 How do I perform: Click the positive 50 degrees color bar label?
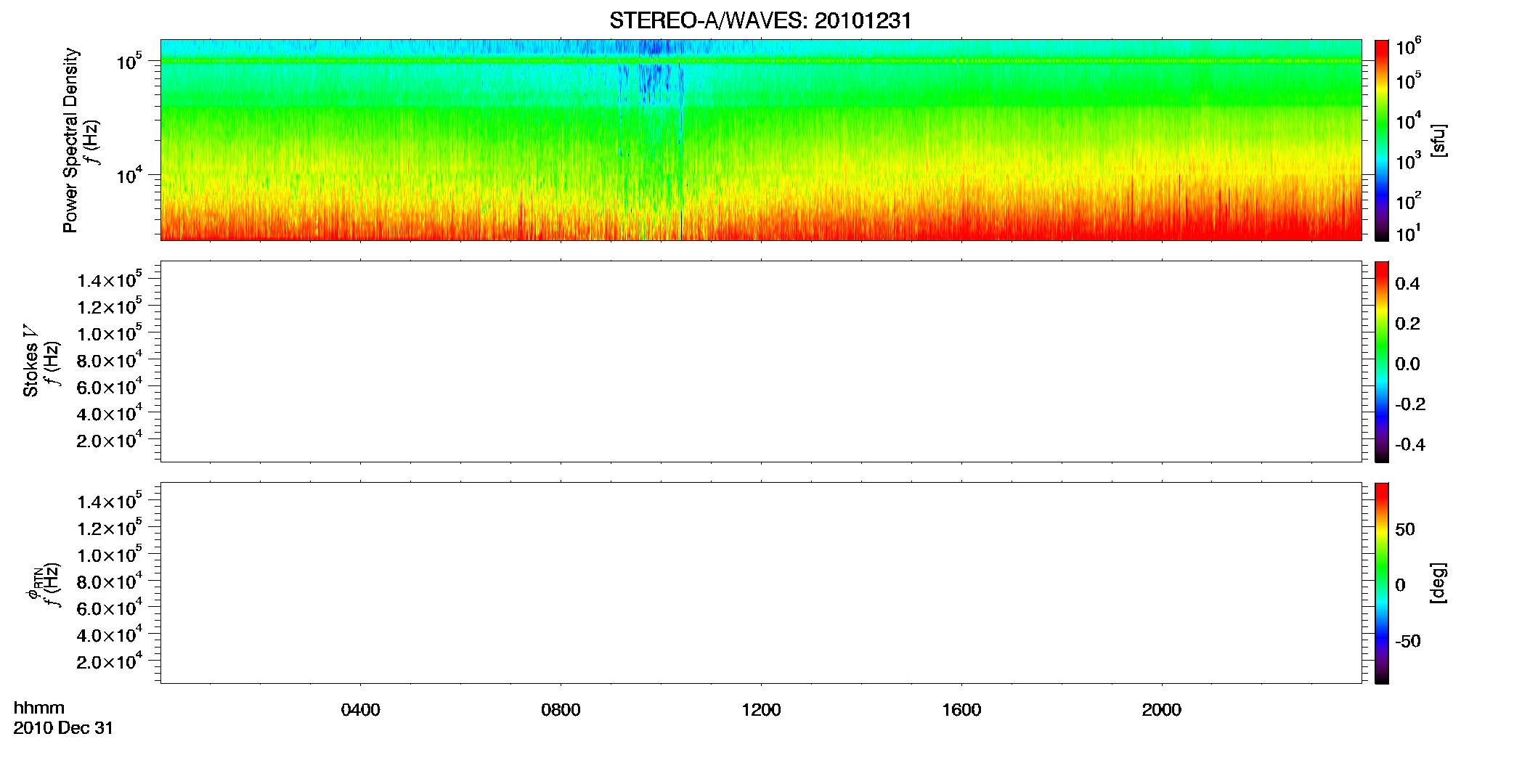point(1405,529)
